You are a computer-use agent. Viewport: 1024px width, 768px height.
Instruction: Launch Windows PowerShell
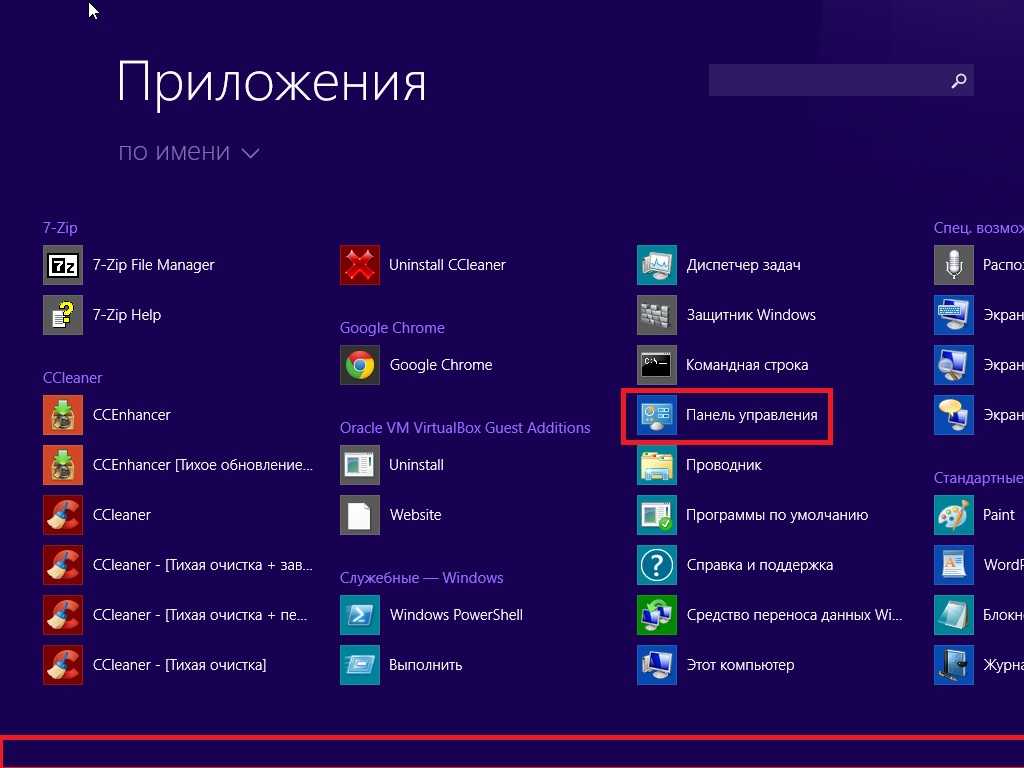pos(432,615)
